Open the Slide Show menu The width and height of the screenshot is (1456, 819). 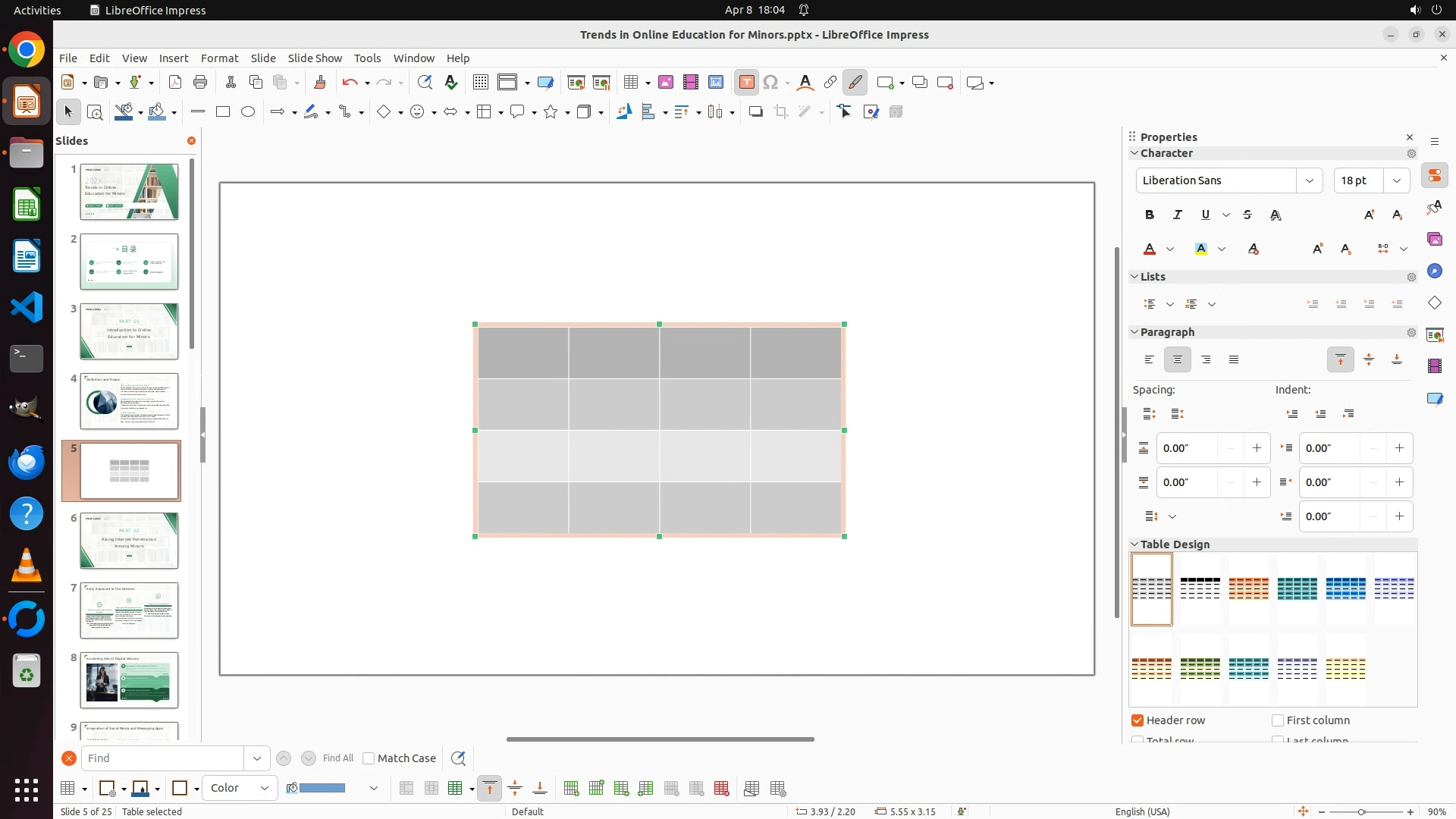coord(315,58)
